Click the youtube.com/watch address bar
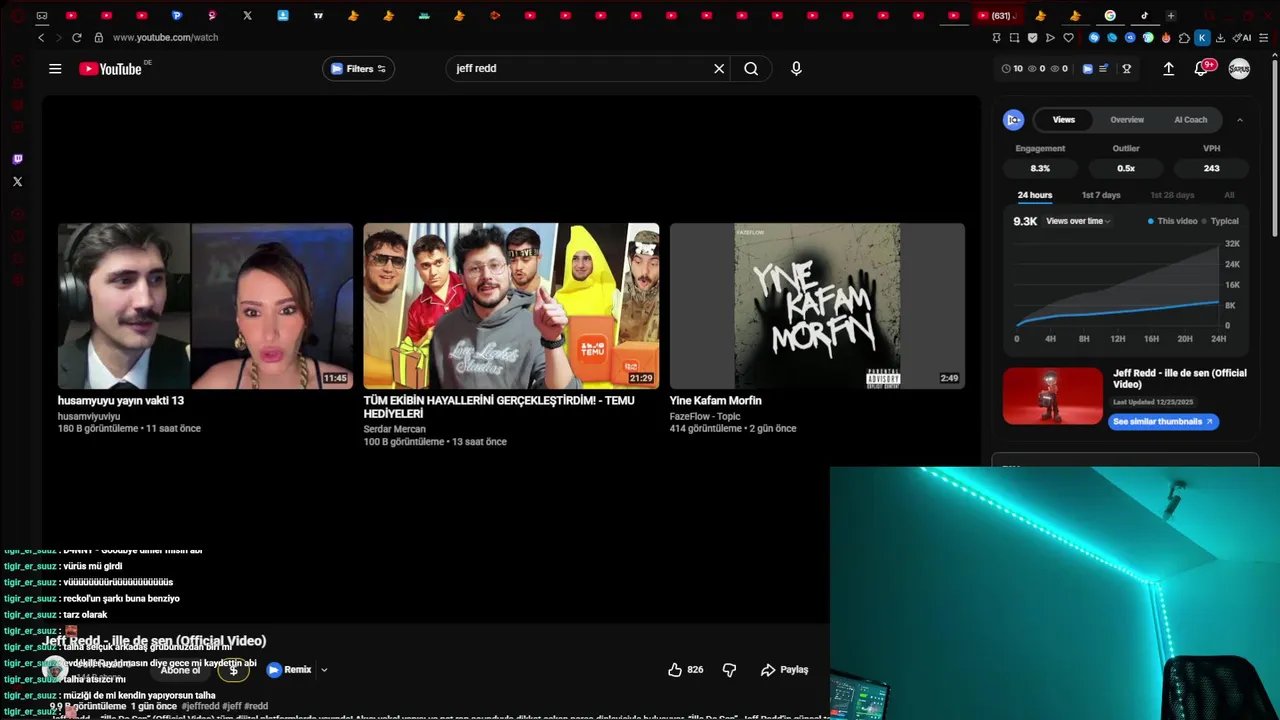The width and height of the screenshot is (1280, 720). coord(165,38)
